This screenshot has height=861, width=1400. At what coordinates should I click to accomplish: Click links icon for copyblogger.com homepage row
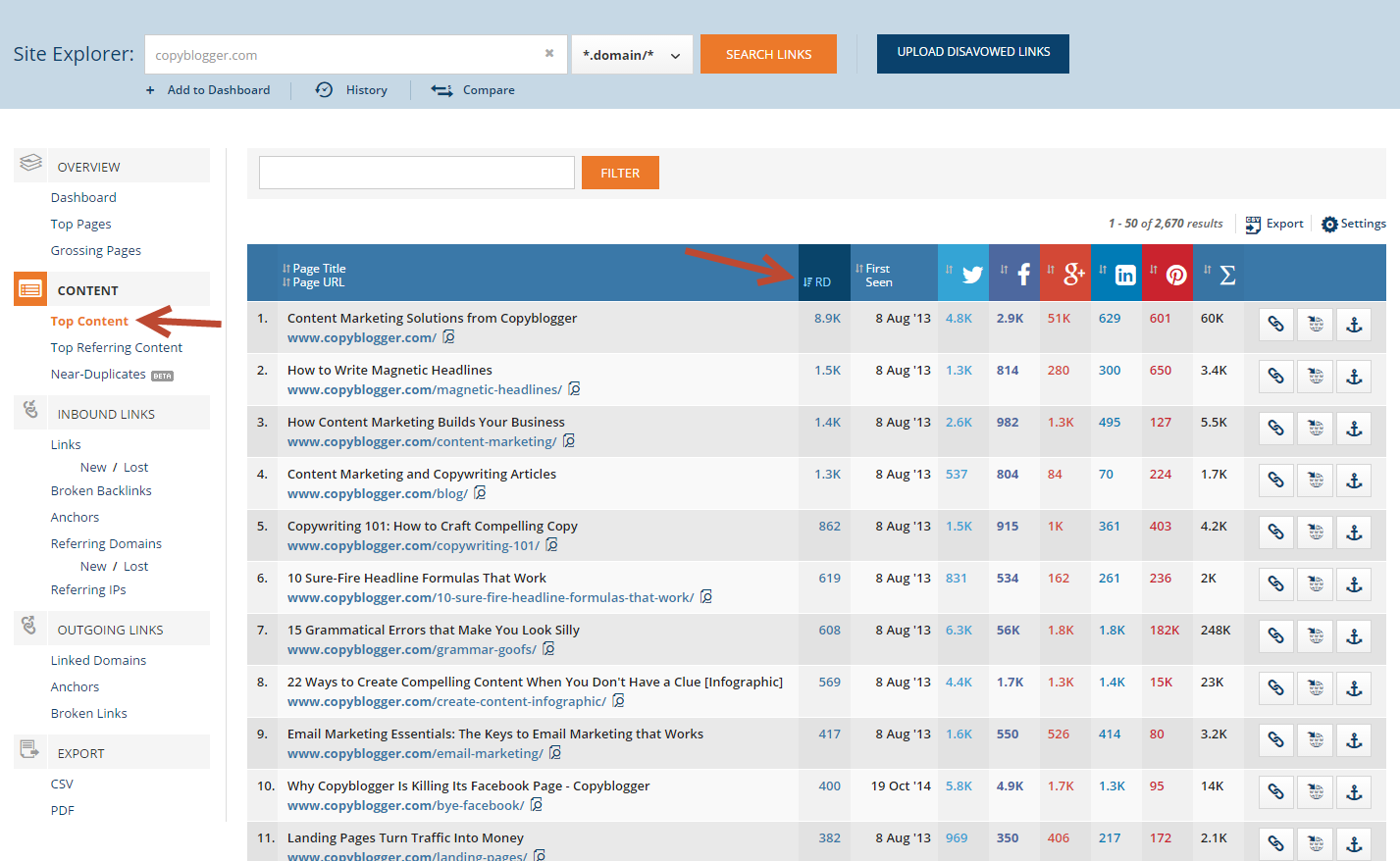click(x=1276, y=325)
